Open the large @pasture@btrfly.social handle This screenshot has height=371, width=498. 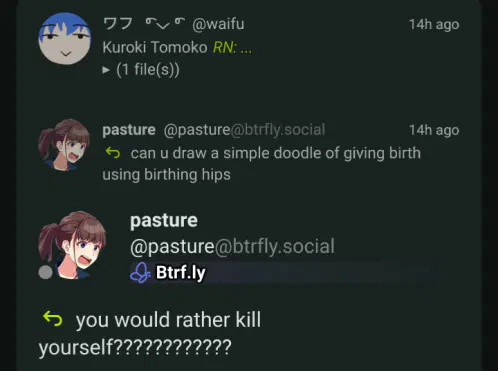(232, 246)
